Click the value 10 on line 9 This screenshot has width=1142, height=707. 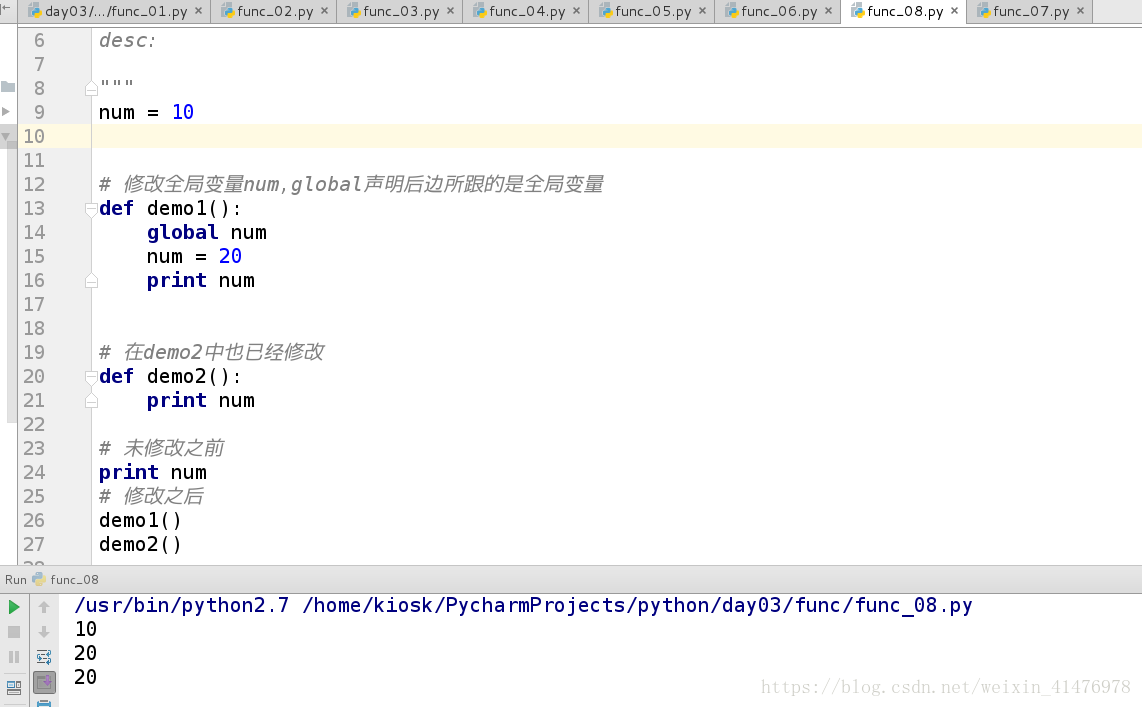[x=183, y=112]
